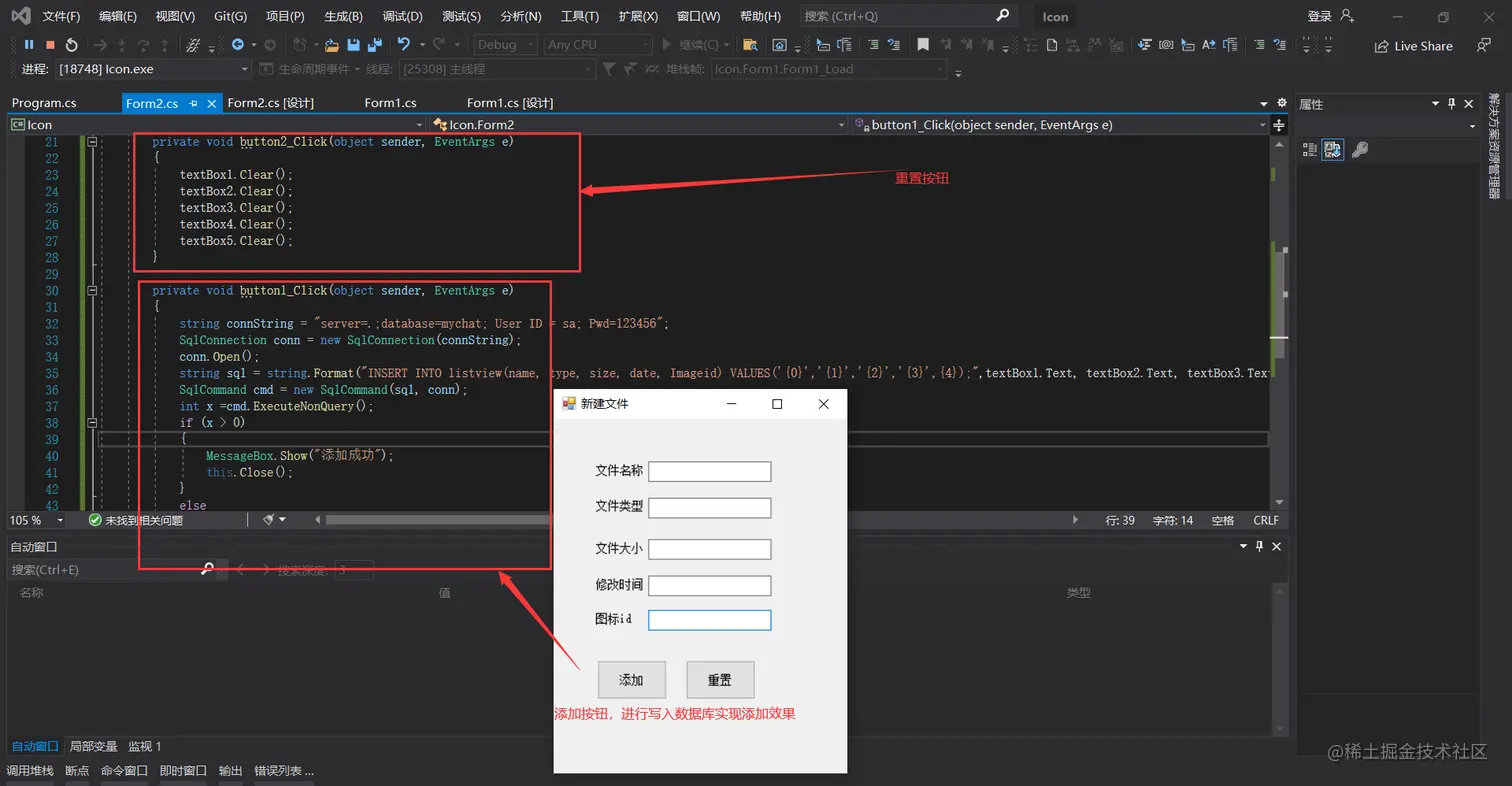Viewport: 1512px width, 786px height.
Task: Open a file using the folder icon
Action: 330,45
